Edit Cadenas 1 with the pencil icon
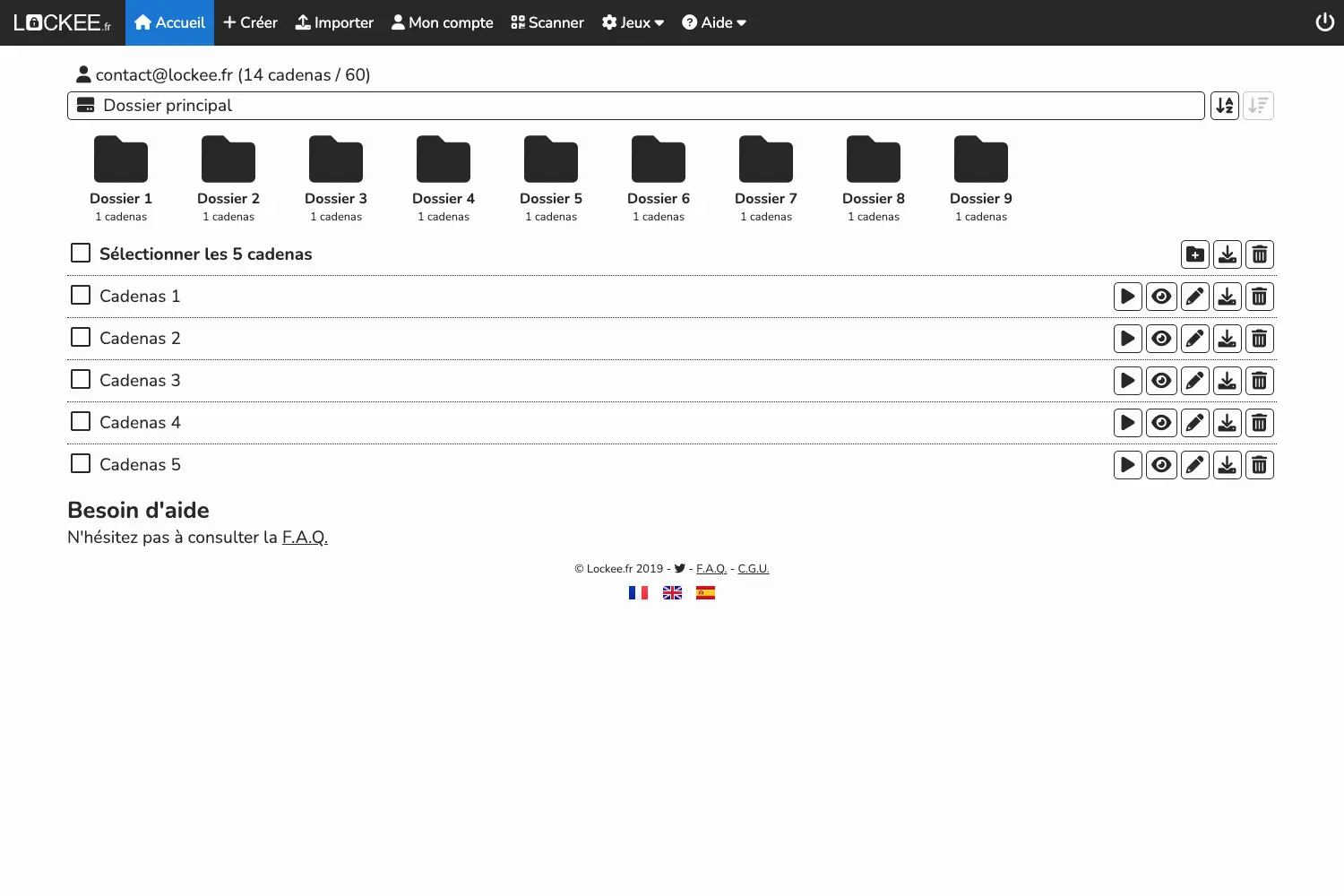Viewport: 1344px width, 896px height. (x=1195, y=297)
